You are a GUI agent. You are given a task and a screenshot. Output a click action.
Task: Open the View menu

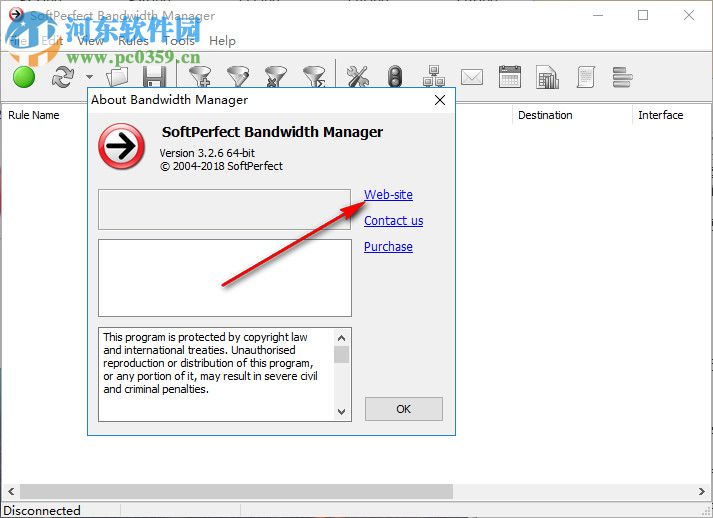[90, 41]
